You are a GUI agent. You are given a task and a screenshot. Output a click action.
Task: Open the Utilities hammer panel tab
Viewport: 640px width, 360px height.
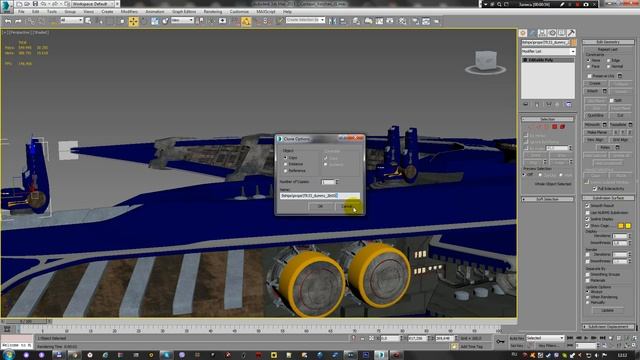pos(571,33)
